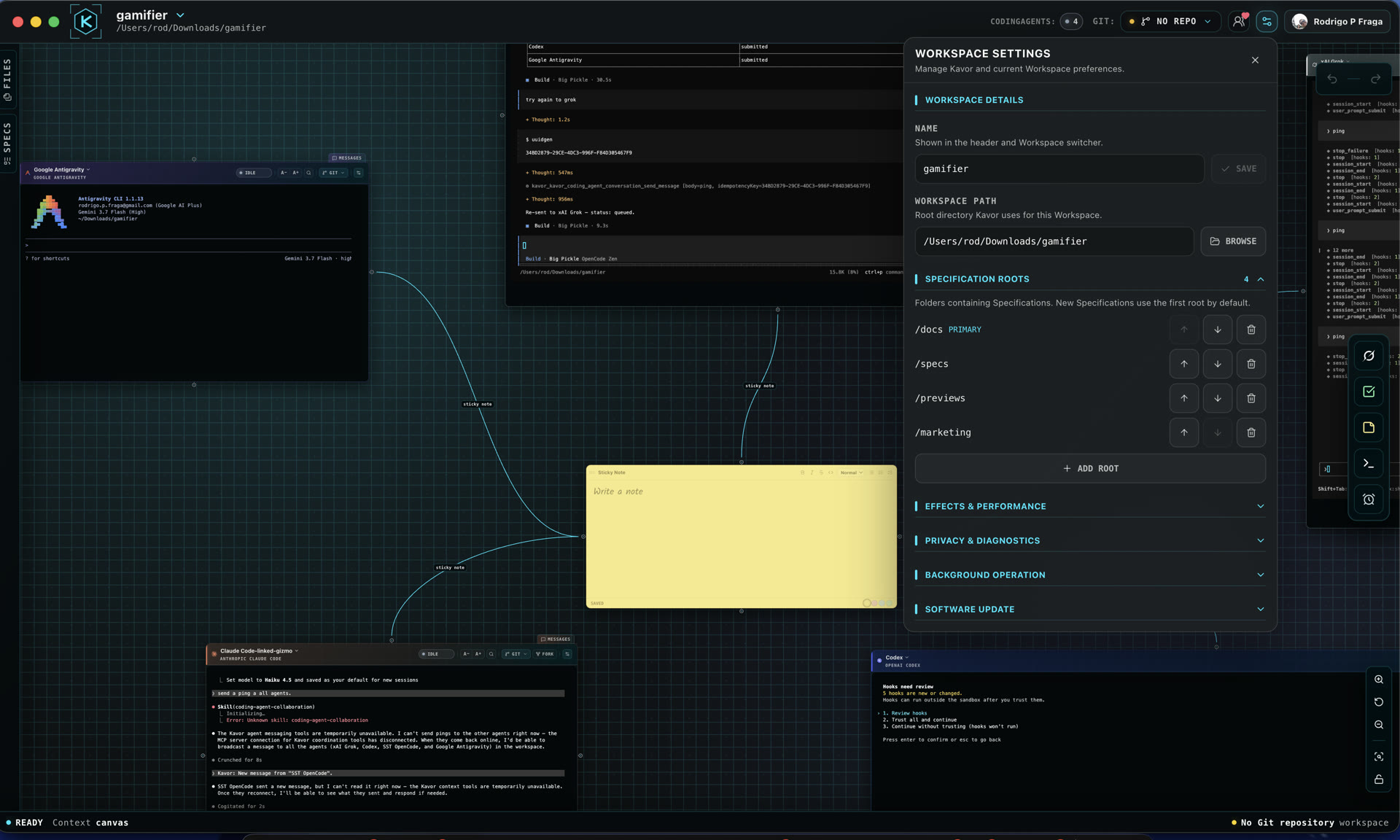Move the /previews root up

coord(1183,398)
